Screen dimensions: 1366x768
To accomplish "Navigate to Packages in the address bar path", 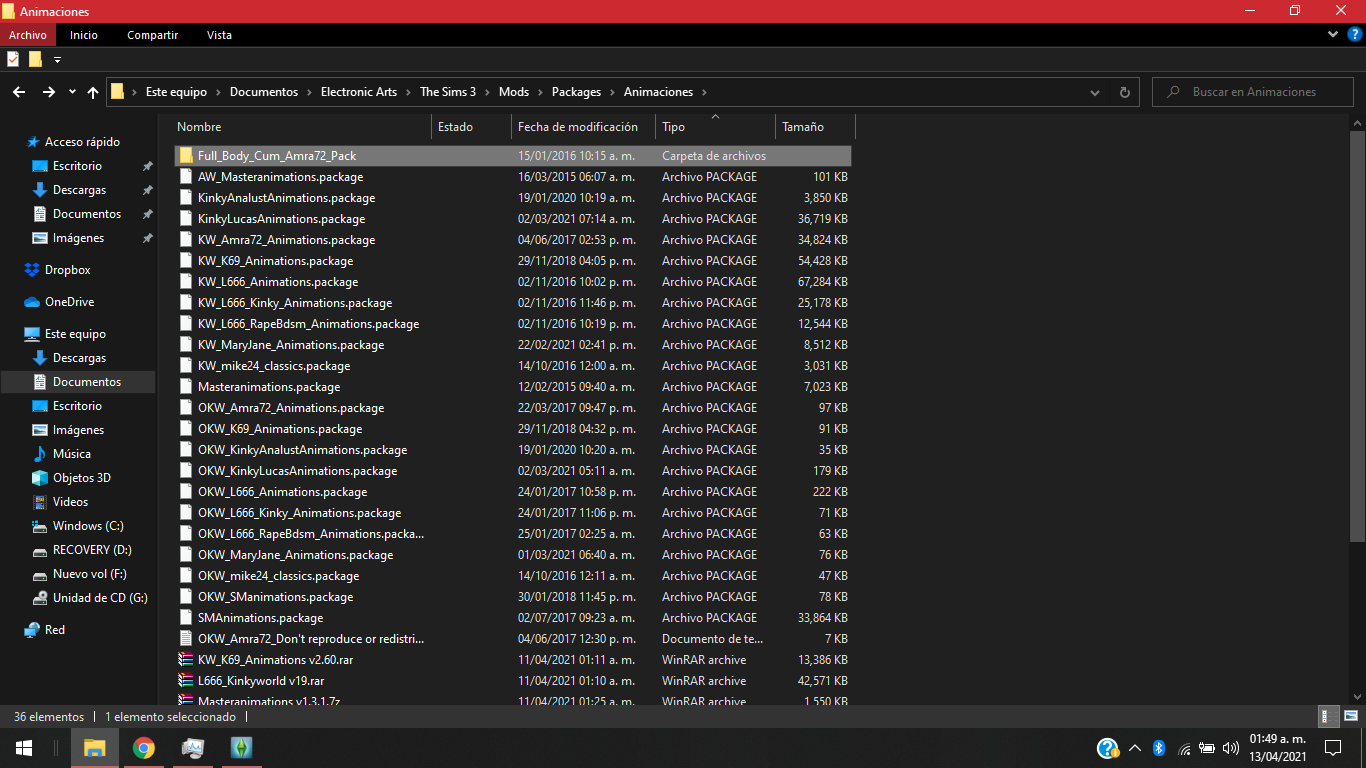I will coord(576,92).
